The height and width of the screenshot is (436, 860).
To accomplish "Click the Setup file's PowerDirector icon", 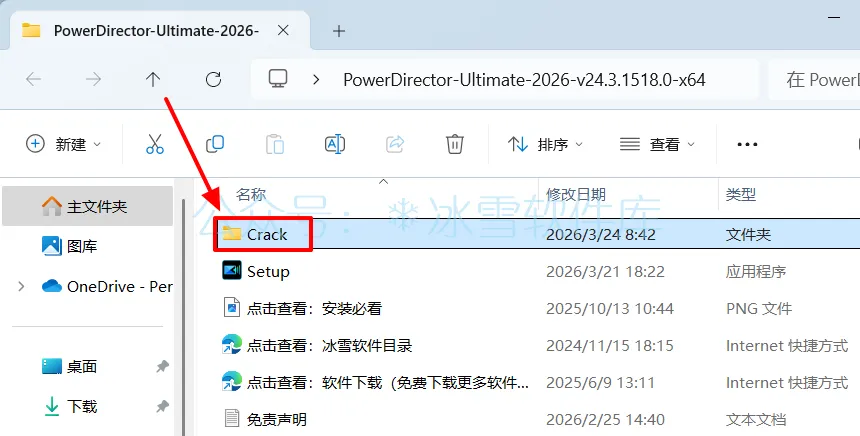I will coord(231,270).
